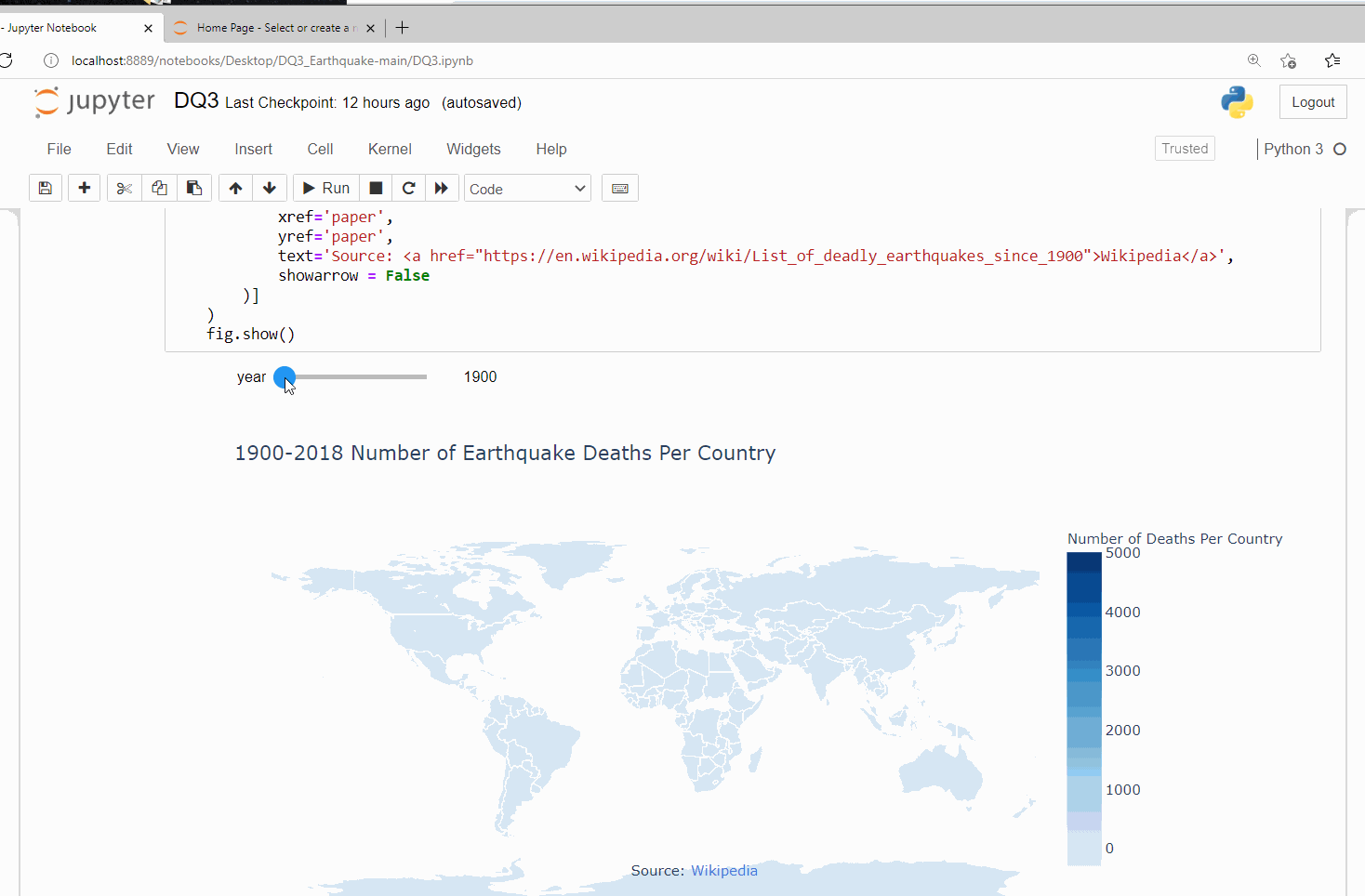Click the Last Checkpoint 12 hours ago text
The image size is (1365, 896).
327,103
